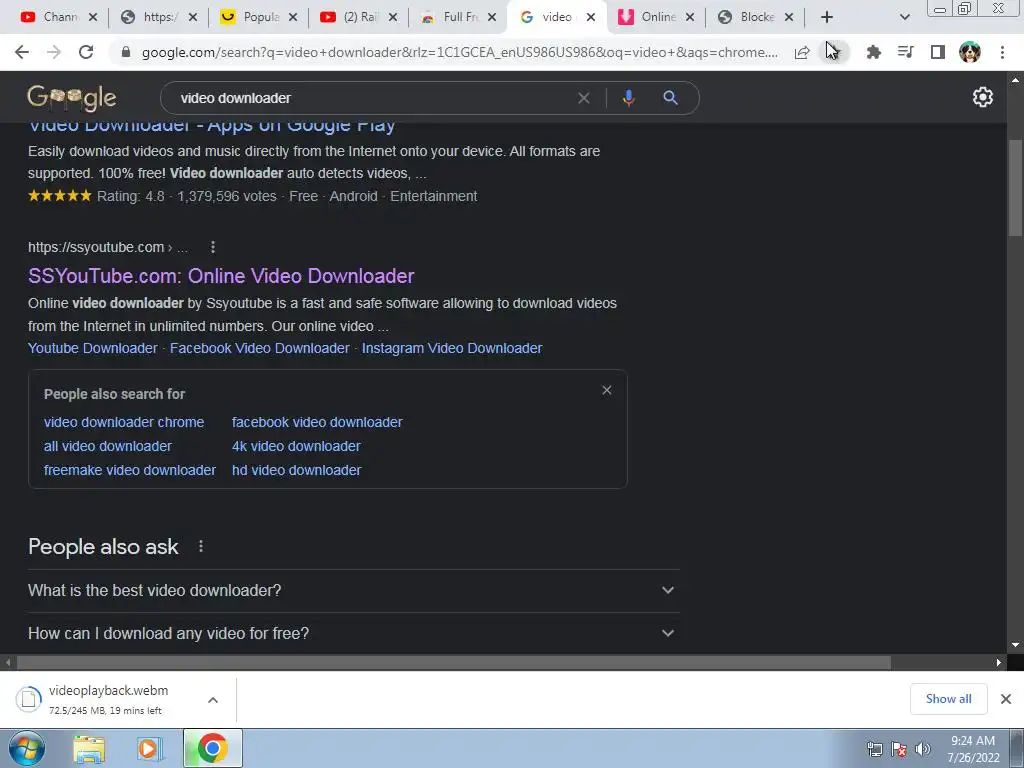Toggle the browser side panel icon

[938, 52]
